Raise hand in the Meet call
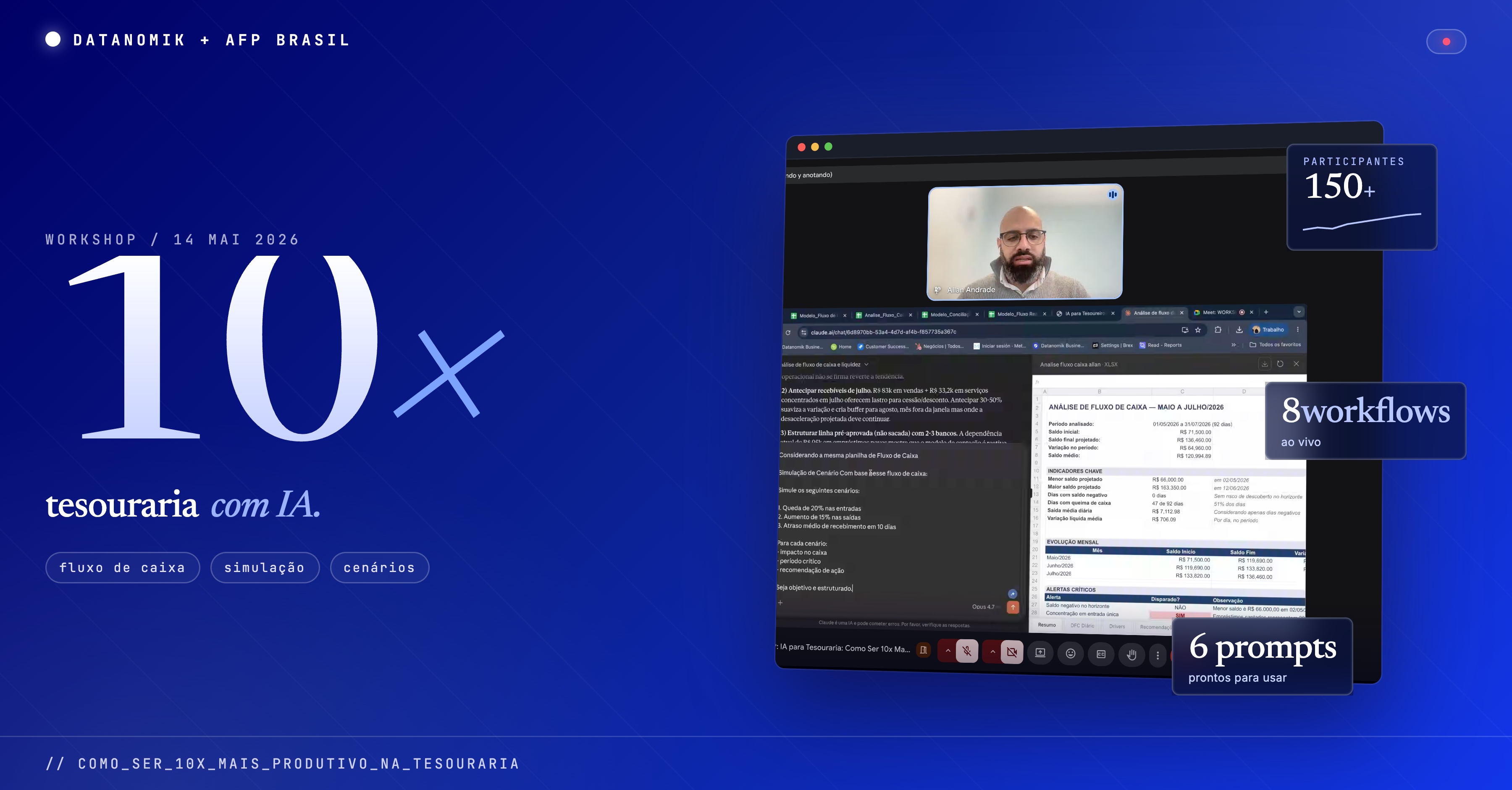The width and height of the screenshot is (1512, 790). point(1131,654)
